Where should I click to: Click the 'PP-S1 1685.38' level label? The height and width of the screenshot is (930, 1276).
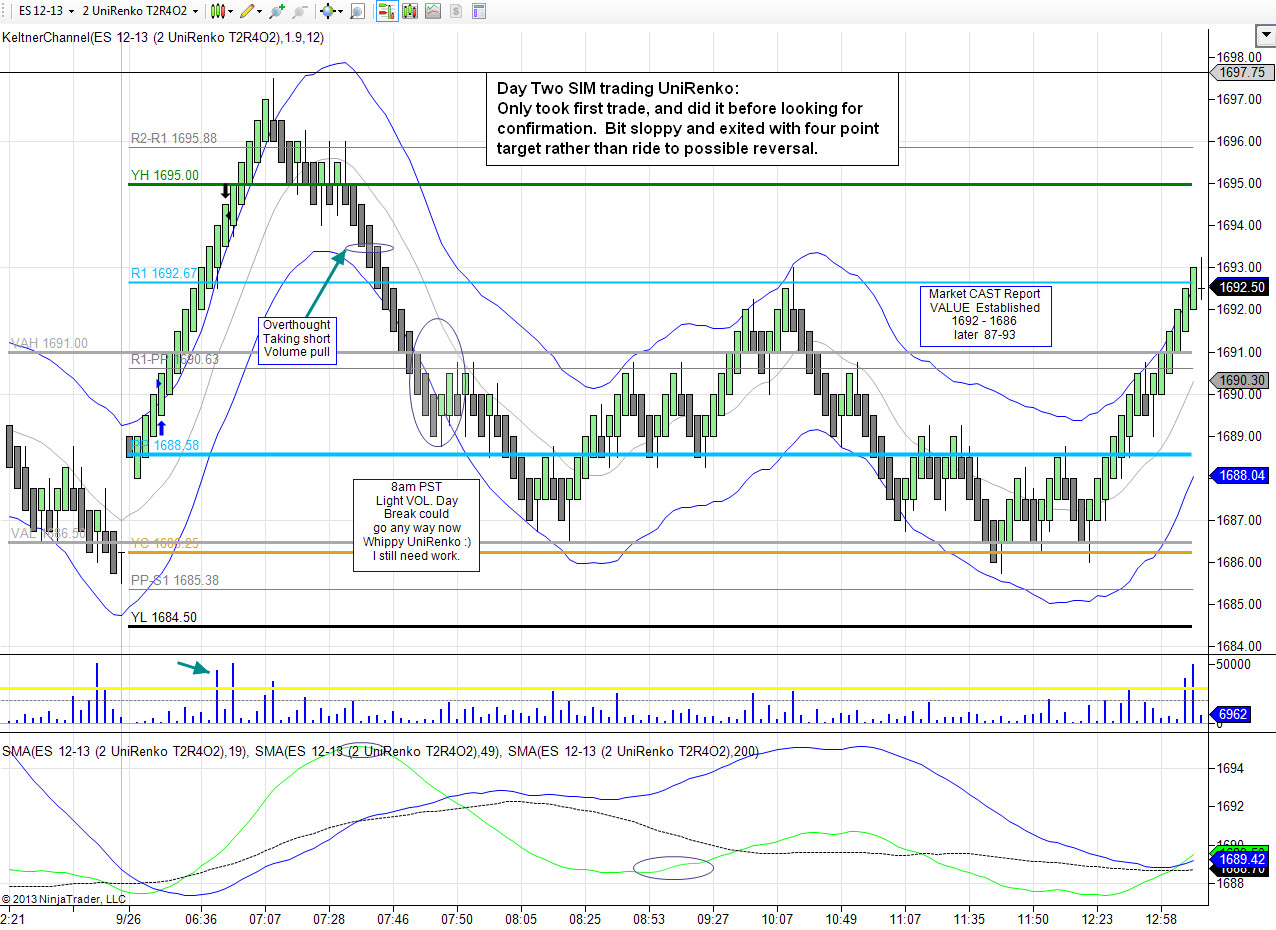175,580
